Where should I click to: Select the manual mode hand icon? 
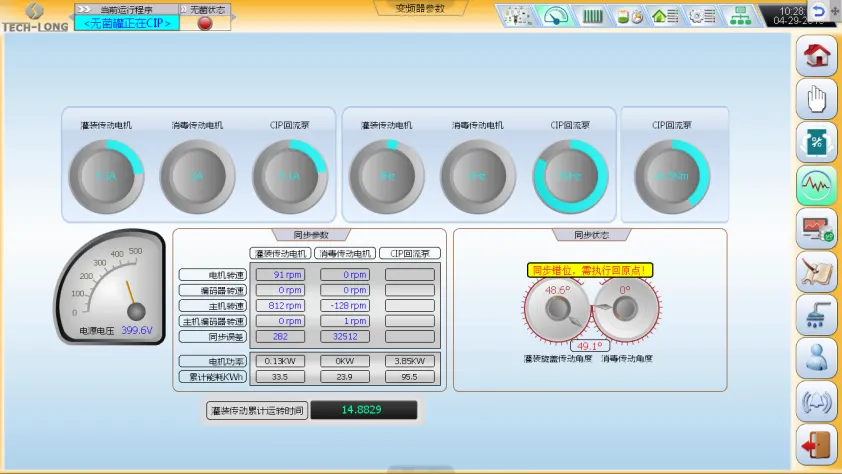click(816, 99)
